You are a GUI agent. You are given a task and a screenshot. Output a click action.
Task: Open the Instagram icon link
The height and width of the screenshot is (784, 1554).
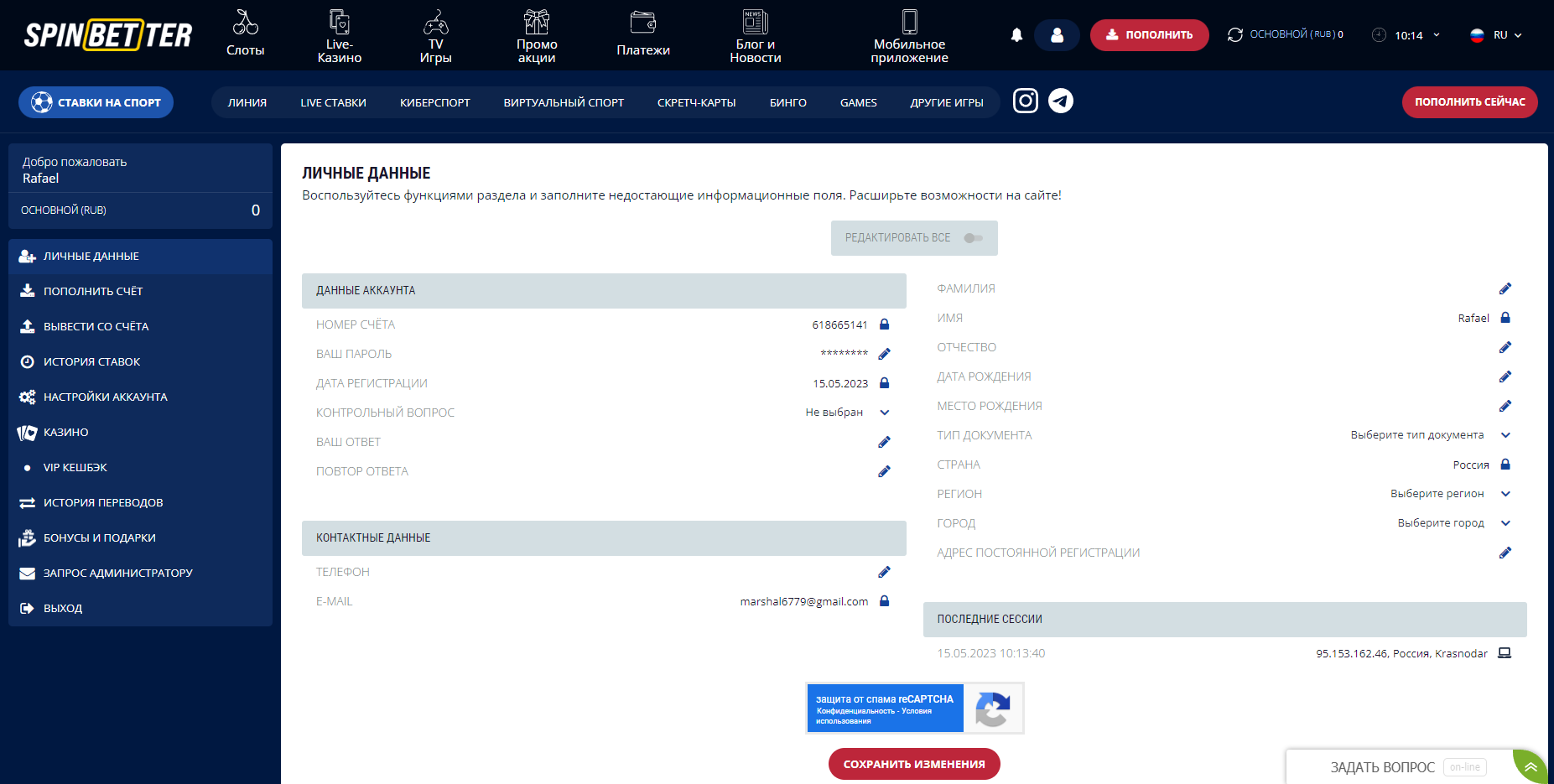point(1025,101)
